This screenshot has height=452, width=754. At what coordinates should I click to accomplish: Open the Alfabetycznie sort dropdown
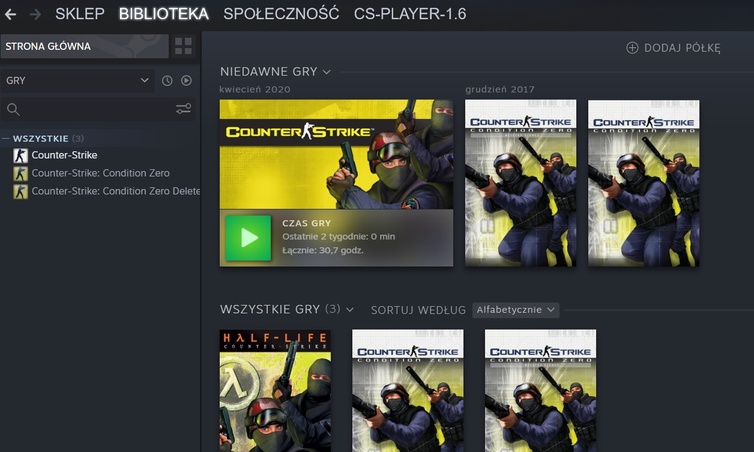515,310
